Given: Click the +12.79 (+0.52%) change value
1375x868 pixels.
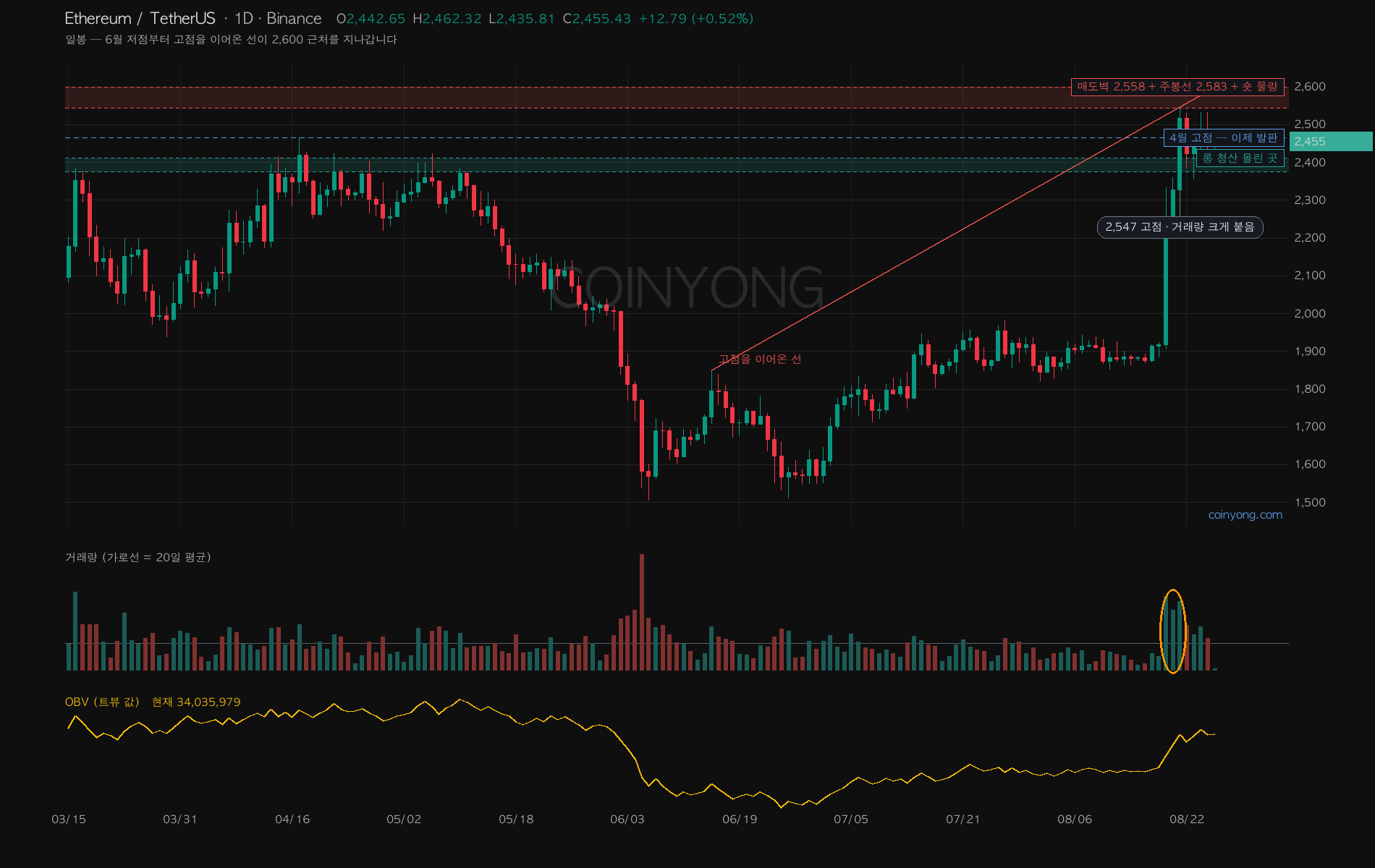Looking at the screenshot, I should click(695, 19).
